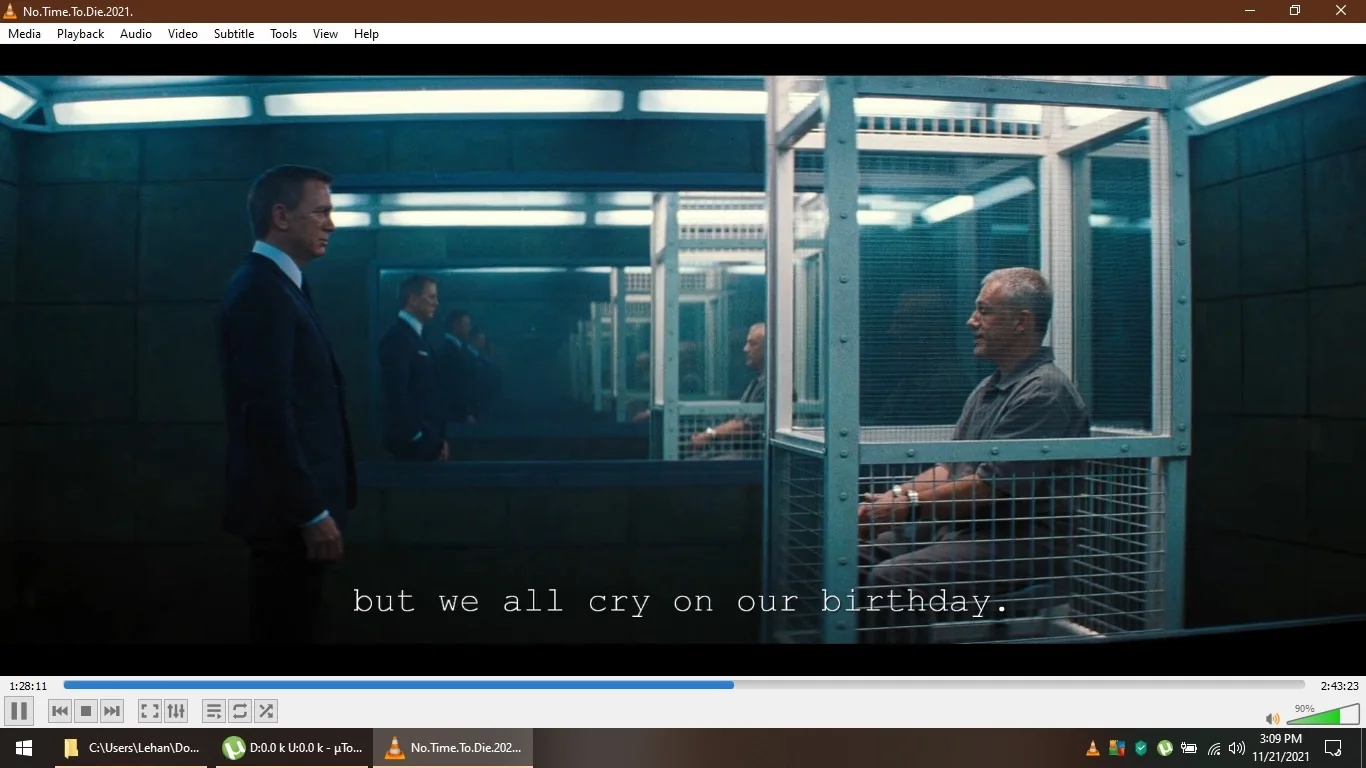Switch to the File Explorer taskbar window
This screenshot has height=768, width=1366.
click(x=131, y=748)
